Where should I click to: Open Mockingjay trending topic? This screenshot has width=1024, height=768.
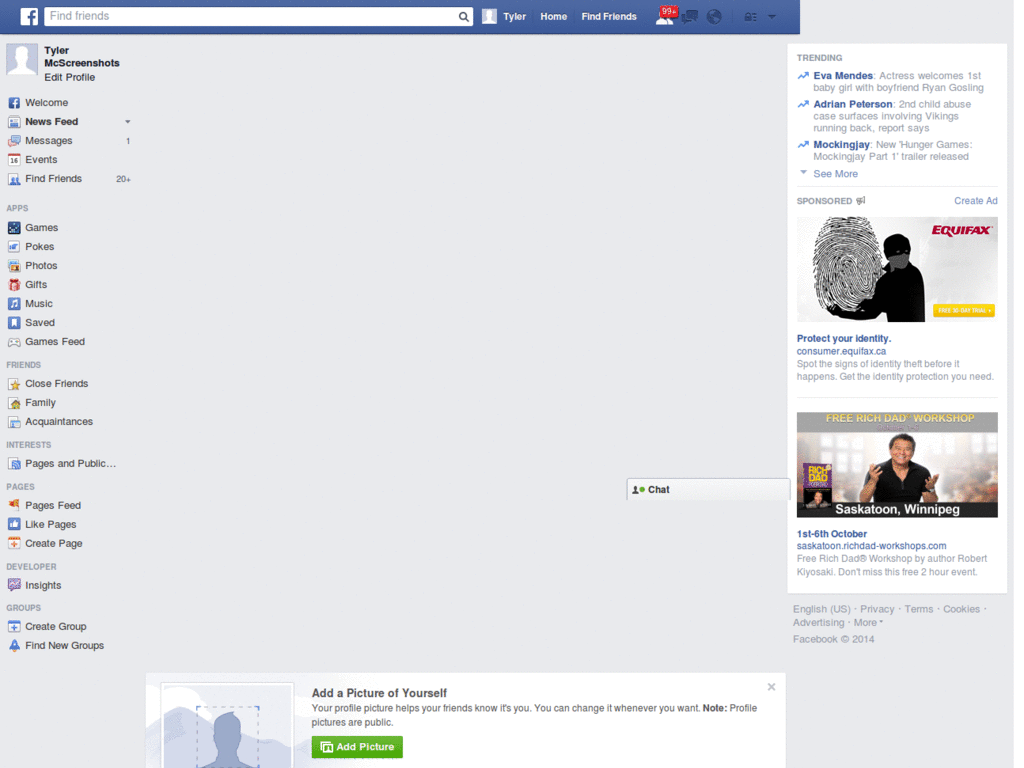[841, 144]
